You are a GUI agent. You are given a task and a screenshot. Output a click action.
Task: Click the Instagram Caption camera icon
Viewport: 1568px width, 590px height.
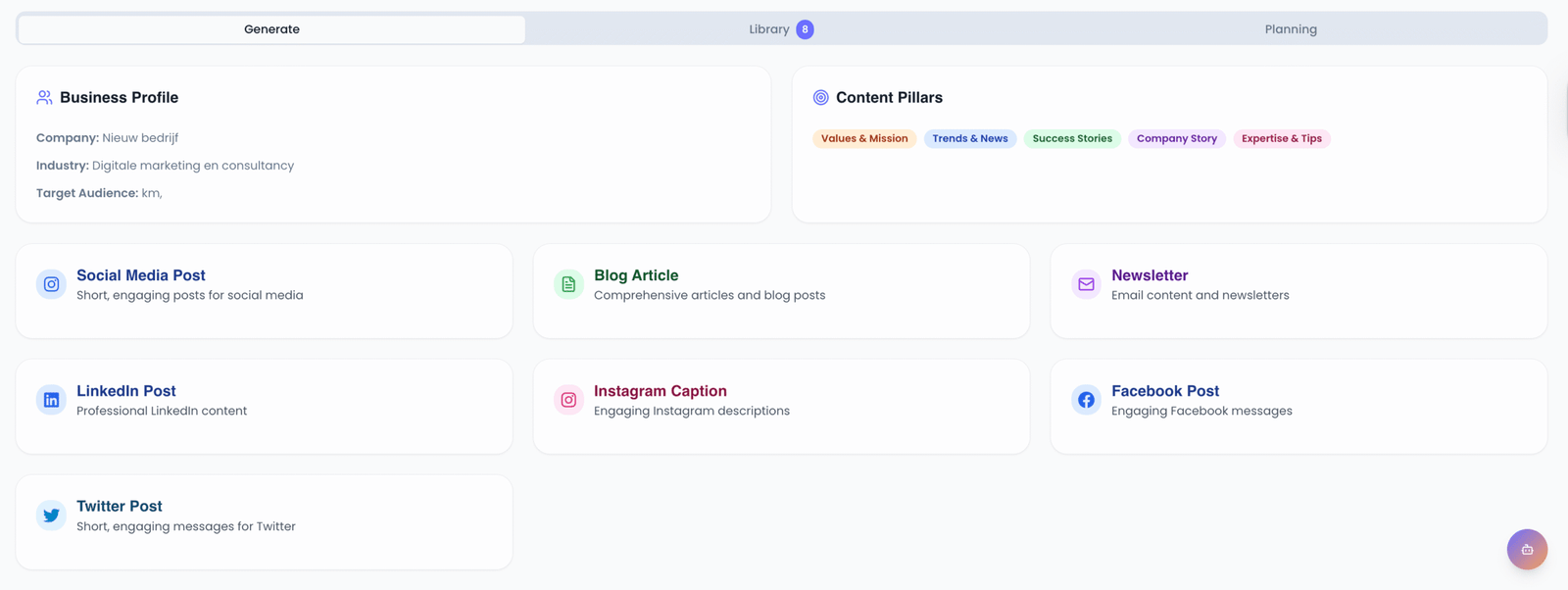[568, 400]
